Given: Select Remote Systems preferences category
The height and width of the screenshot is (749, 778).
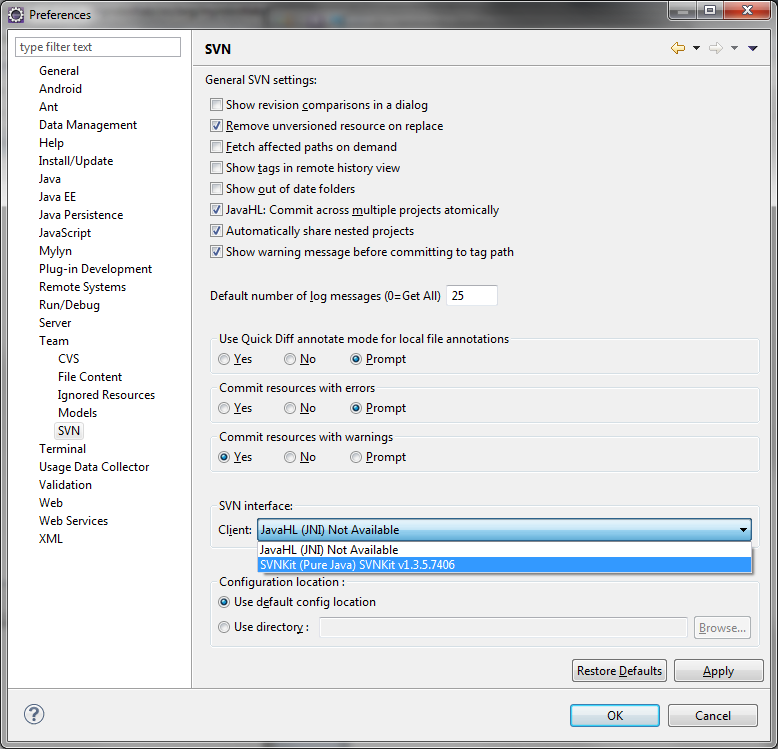Looking at the screenshot, I should point(82,287).
